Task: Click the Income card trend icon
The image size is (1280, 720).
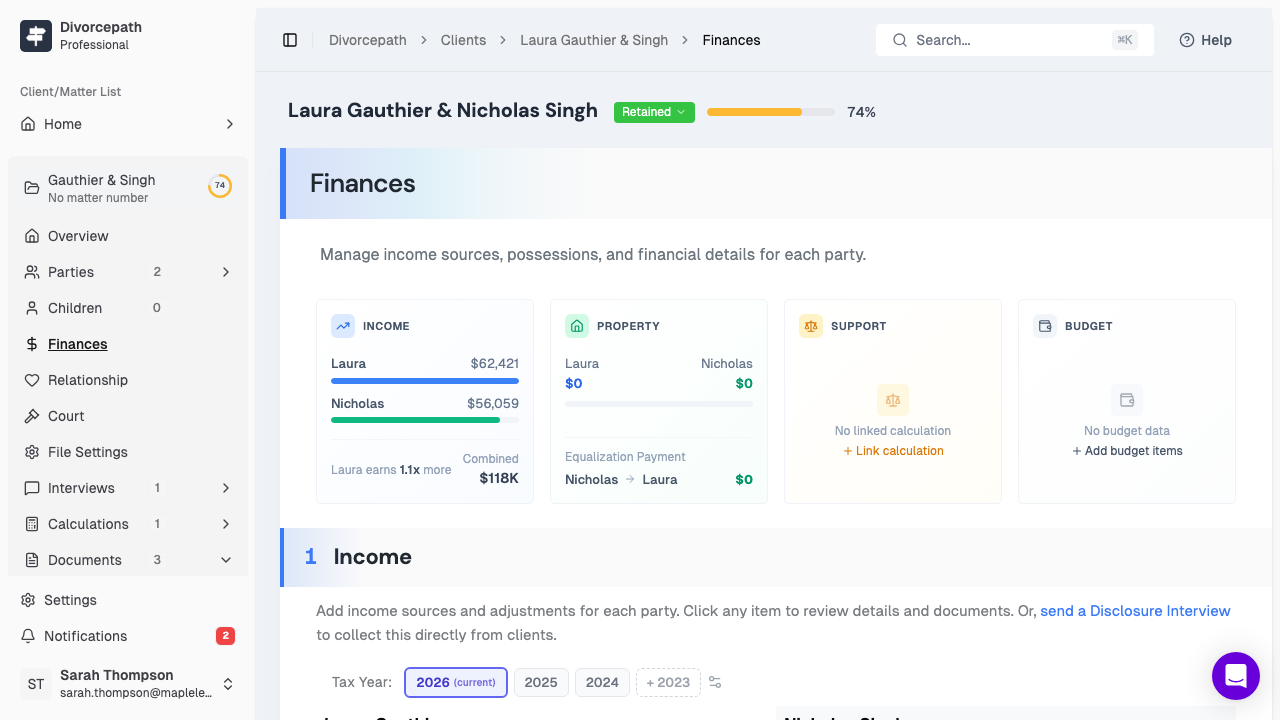Action: coord(343,326)
